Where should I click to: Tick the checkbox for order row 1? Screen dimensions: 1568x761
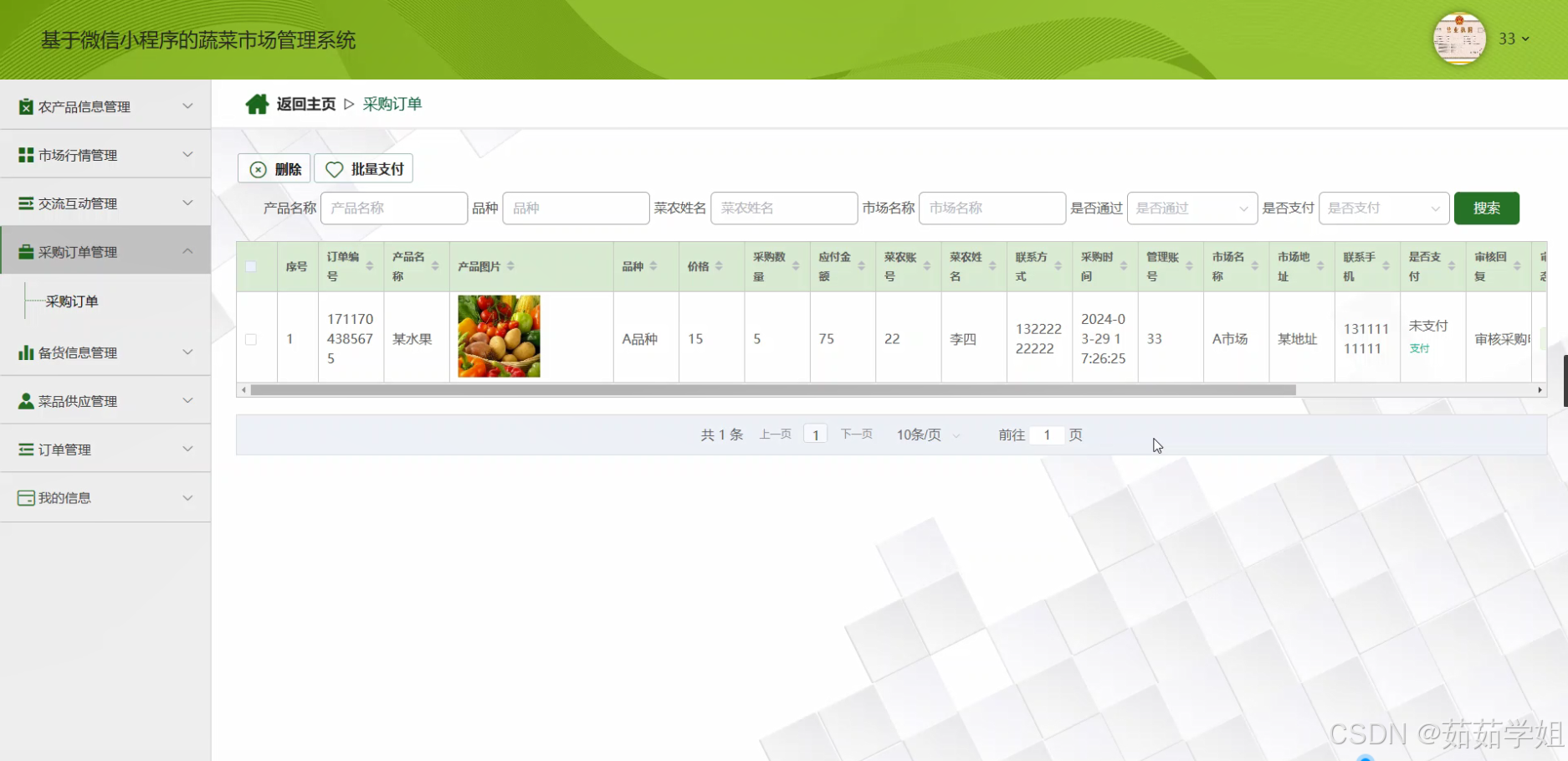[x=251, y=339]
